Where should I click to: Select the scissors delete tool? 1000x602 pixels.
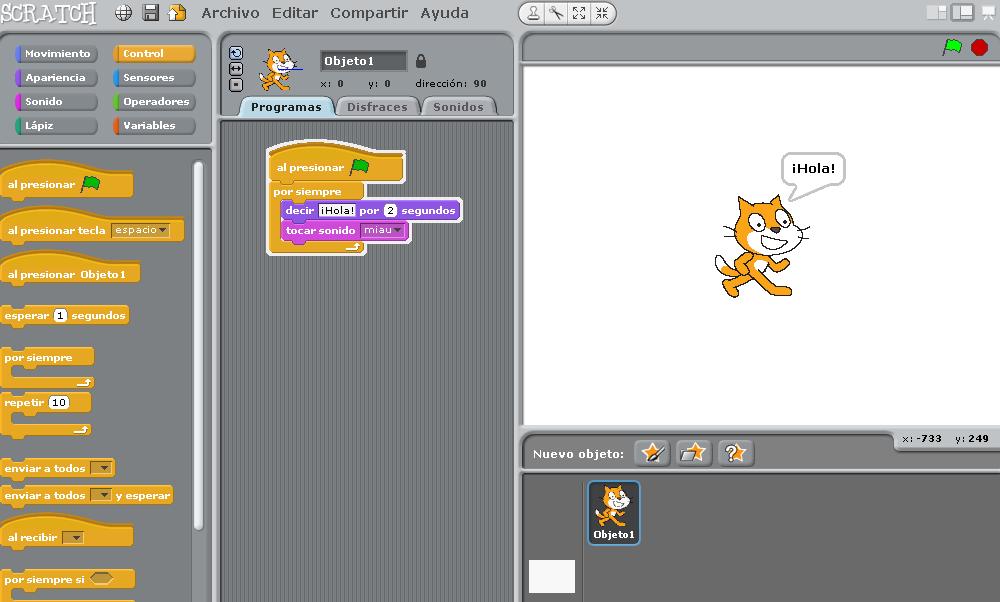(x=556, y=13)
